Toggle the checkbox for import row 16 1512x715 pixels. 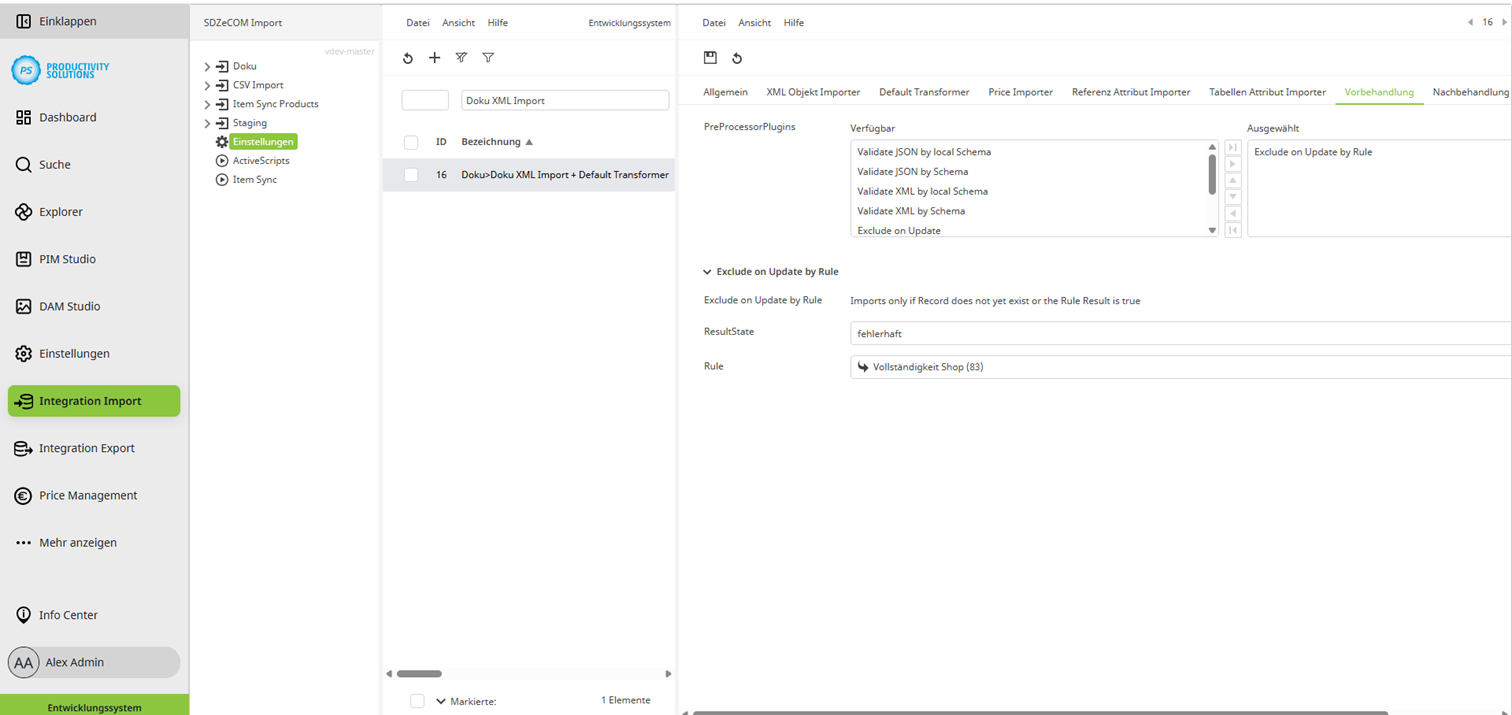[411, 174]
